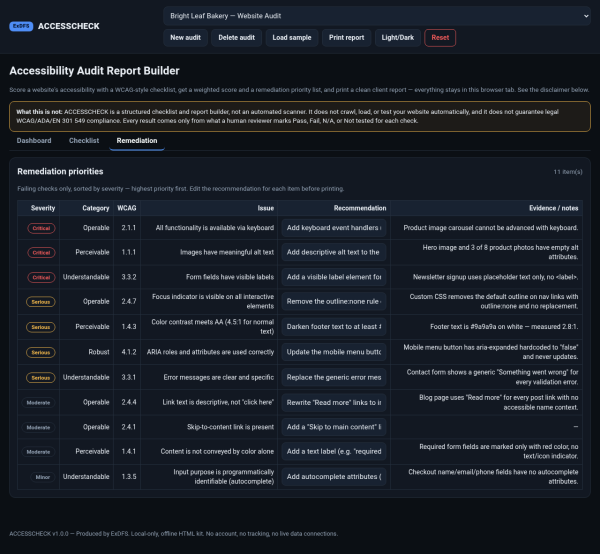Click 'Error messages are clear and specific'
This screenshot has height=554, width=600.
(218, 377)
